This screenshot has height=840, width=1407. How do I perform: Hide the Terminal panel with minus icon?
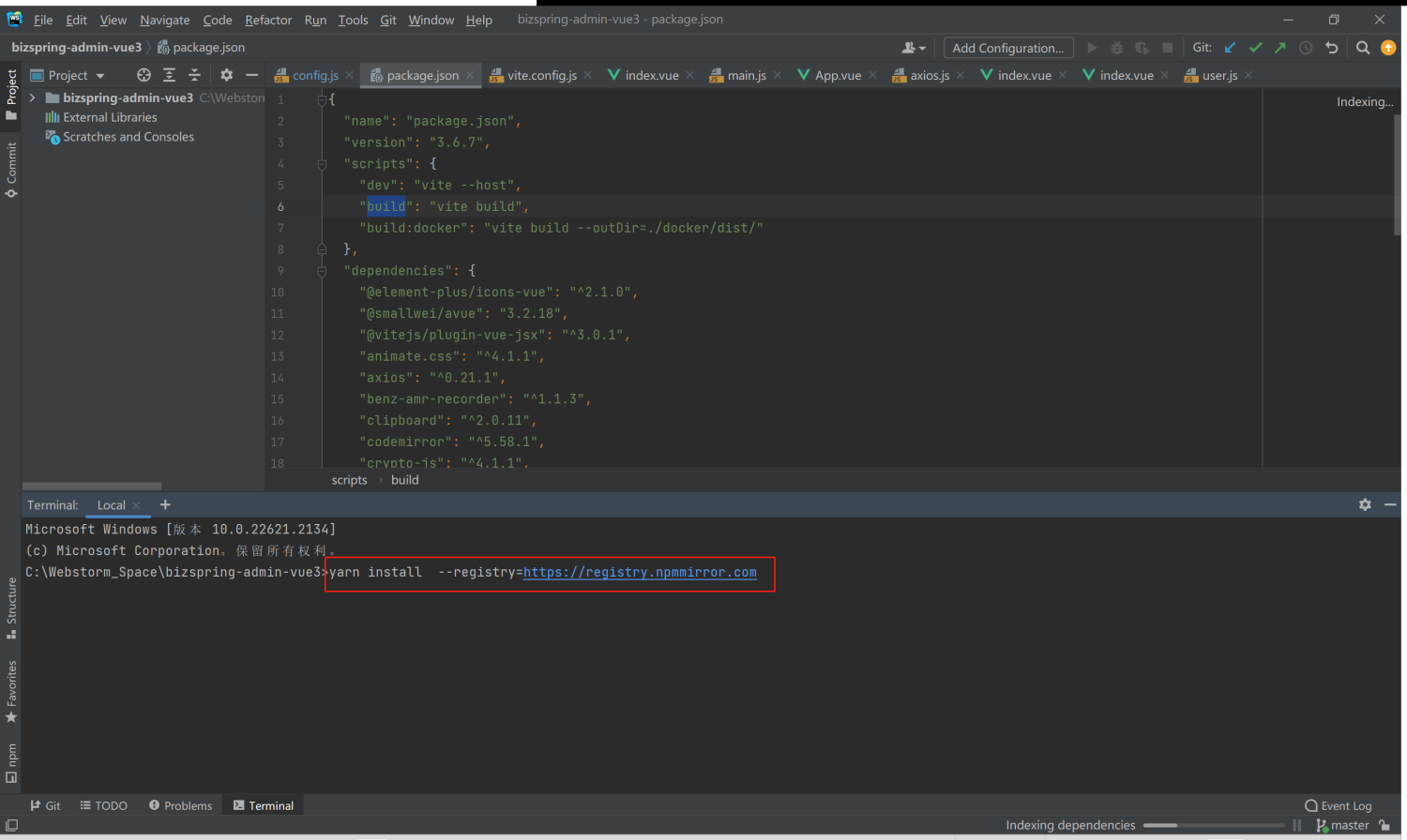pyautogui.click(x=1390, y=504)
